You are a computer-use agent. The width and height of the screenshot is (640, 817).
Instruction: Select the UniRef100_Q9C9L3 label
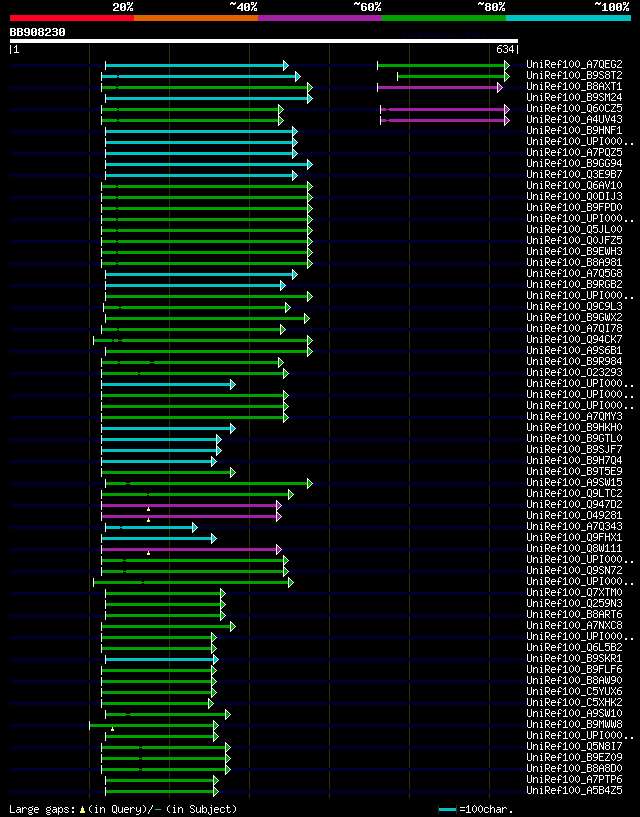[574, 306]
